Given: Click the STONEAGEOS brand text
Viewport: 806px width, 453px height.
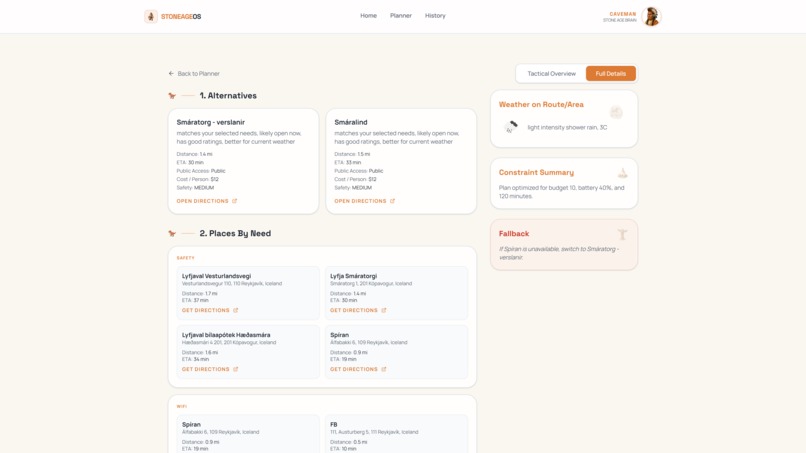Looking at the screenshot, I should [181, 16].
